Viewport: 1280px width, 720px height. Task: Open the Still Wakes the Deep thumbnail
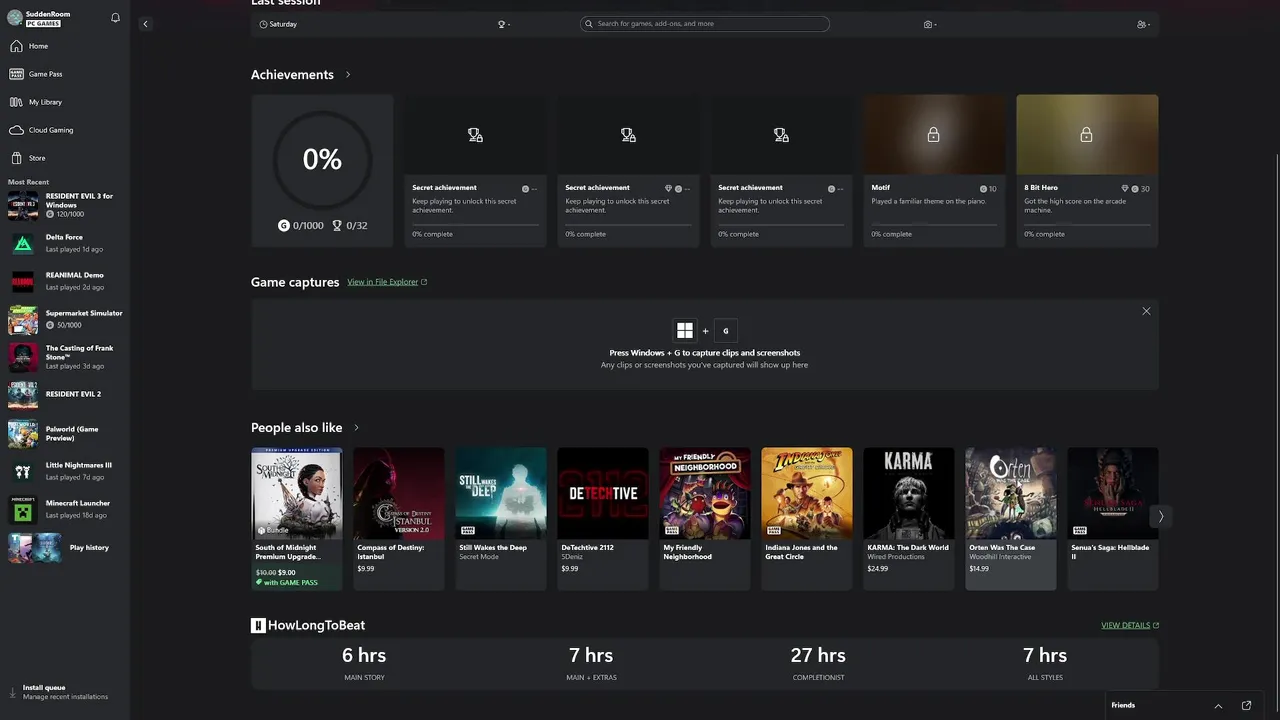tap(501, 493)
